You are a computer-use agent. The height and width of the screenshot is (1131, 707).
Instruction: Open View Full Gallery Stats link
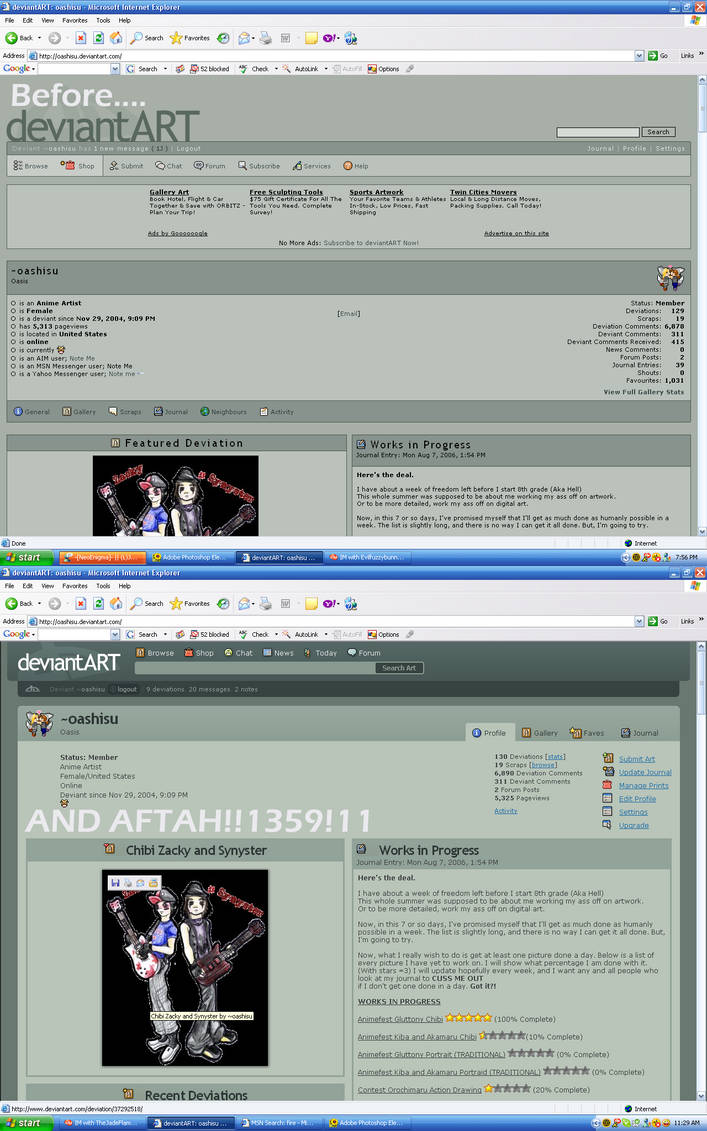(644, 392)
